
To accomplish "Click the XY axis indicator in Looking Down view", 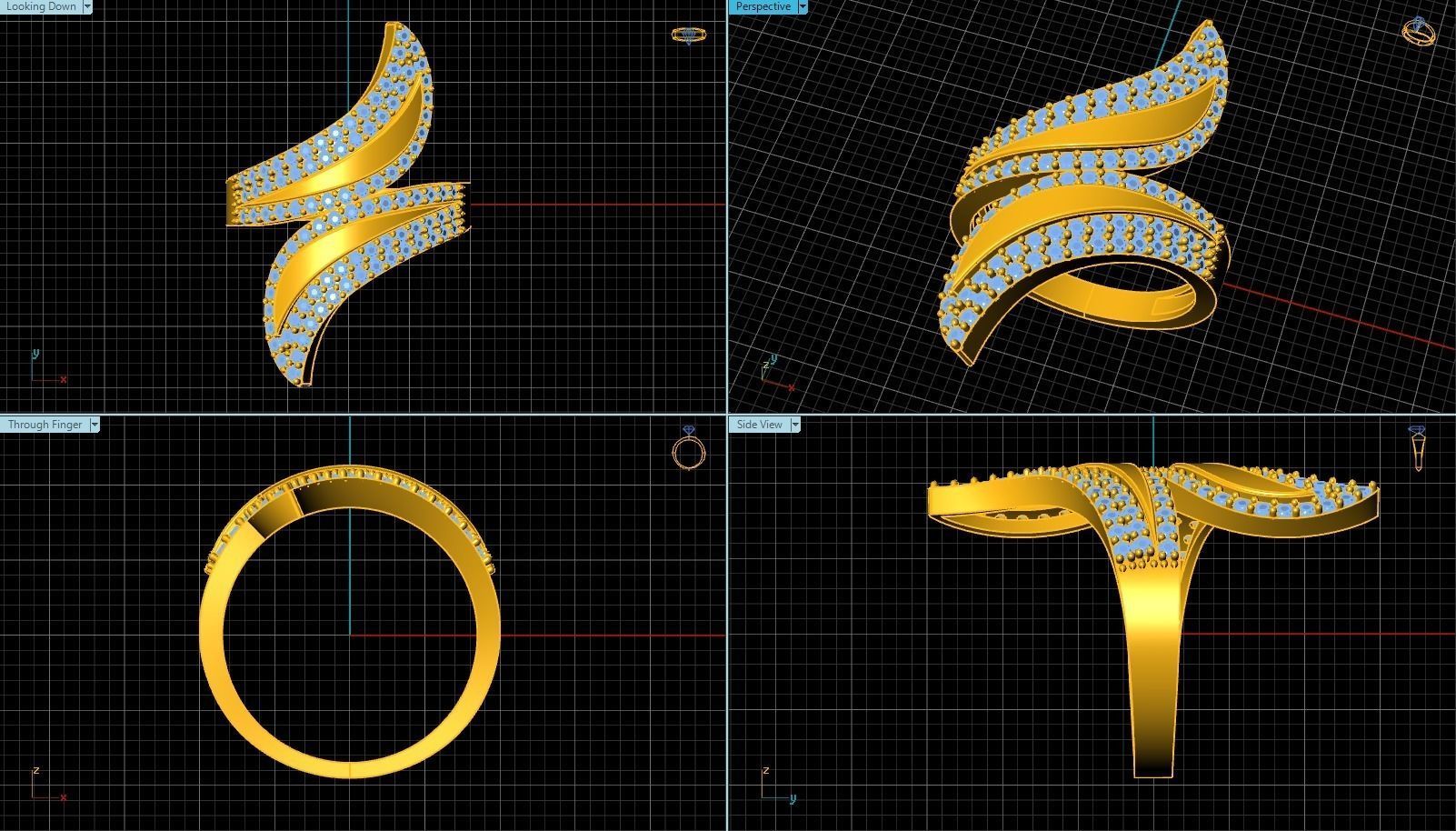I will click(x=48, y=366).
